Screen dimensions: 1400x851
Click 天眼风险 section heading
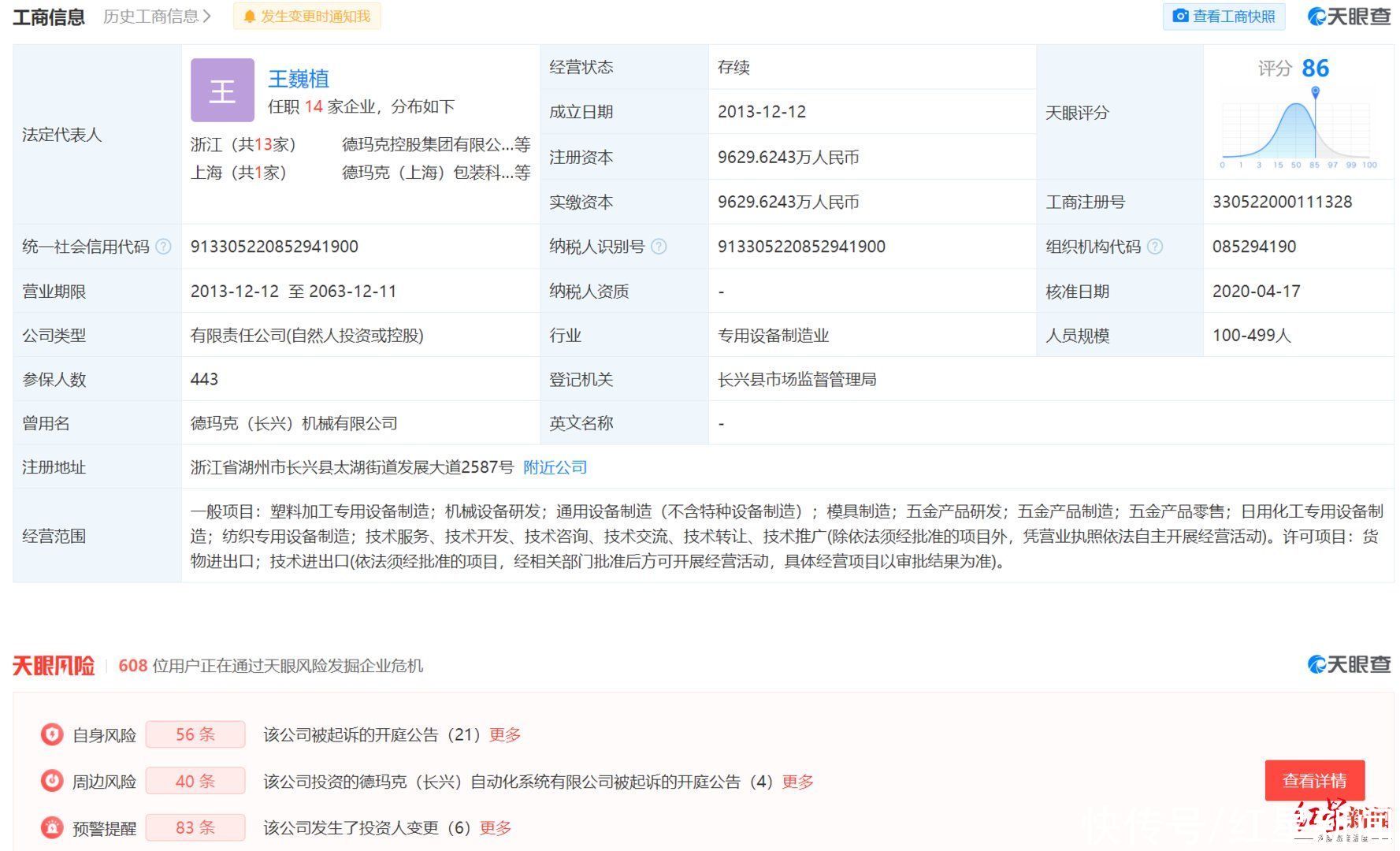(x=54, y=666)
